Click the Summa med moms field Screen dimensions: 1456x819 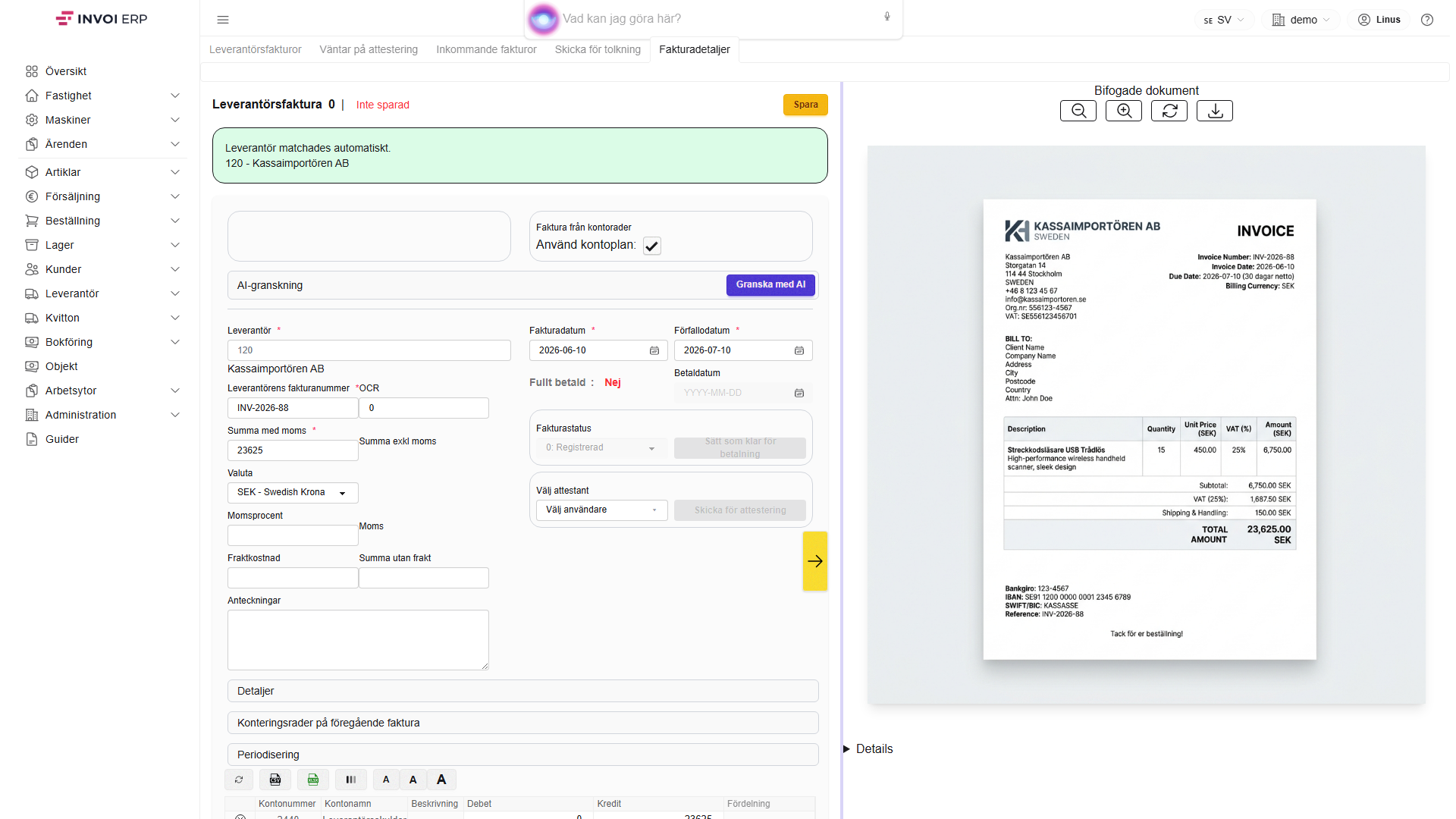click(x=293, y=450)
